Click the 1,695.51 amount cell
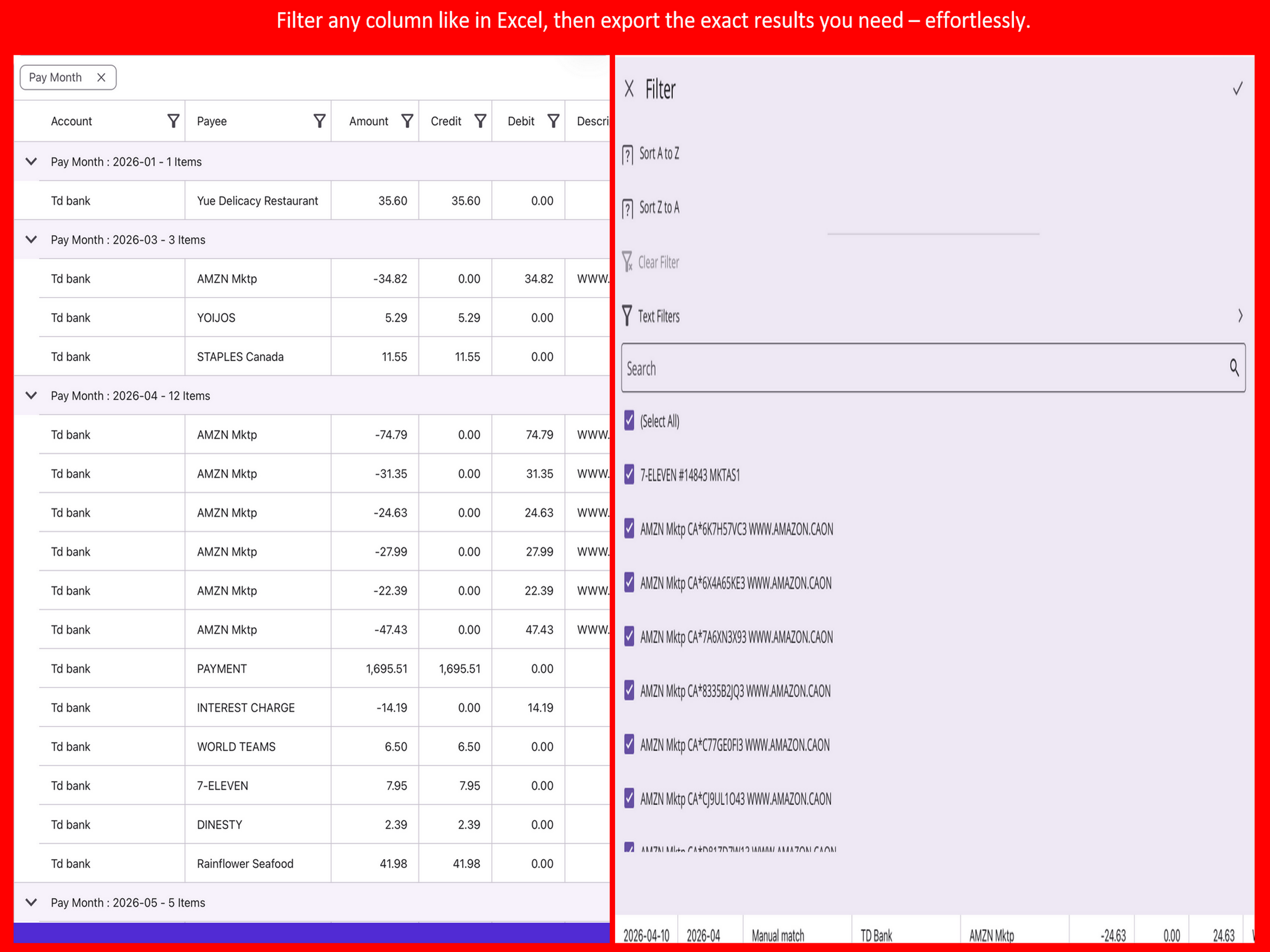The height and width of the screenshot is (952, 1270). [375, 668]
